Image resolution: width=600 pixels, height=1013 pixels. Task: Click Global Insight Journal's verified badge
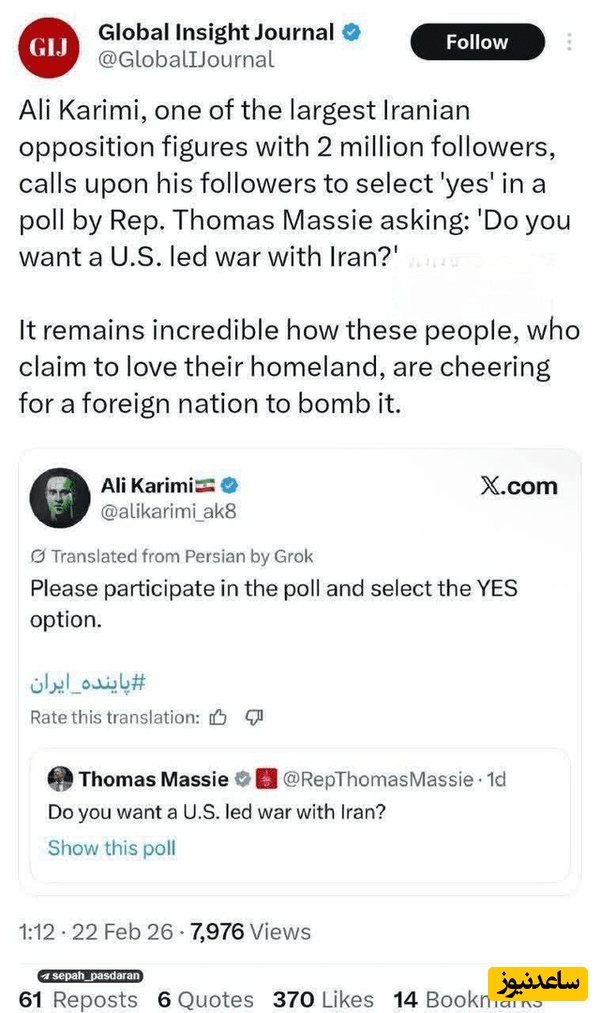350,32
